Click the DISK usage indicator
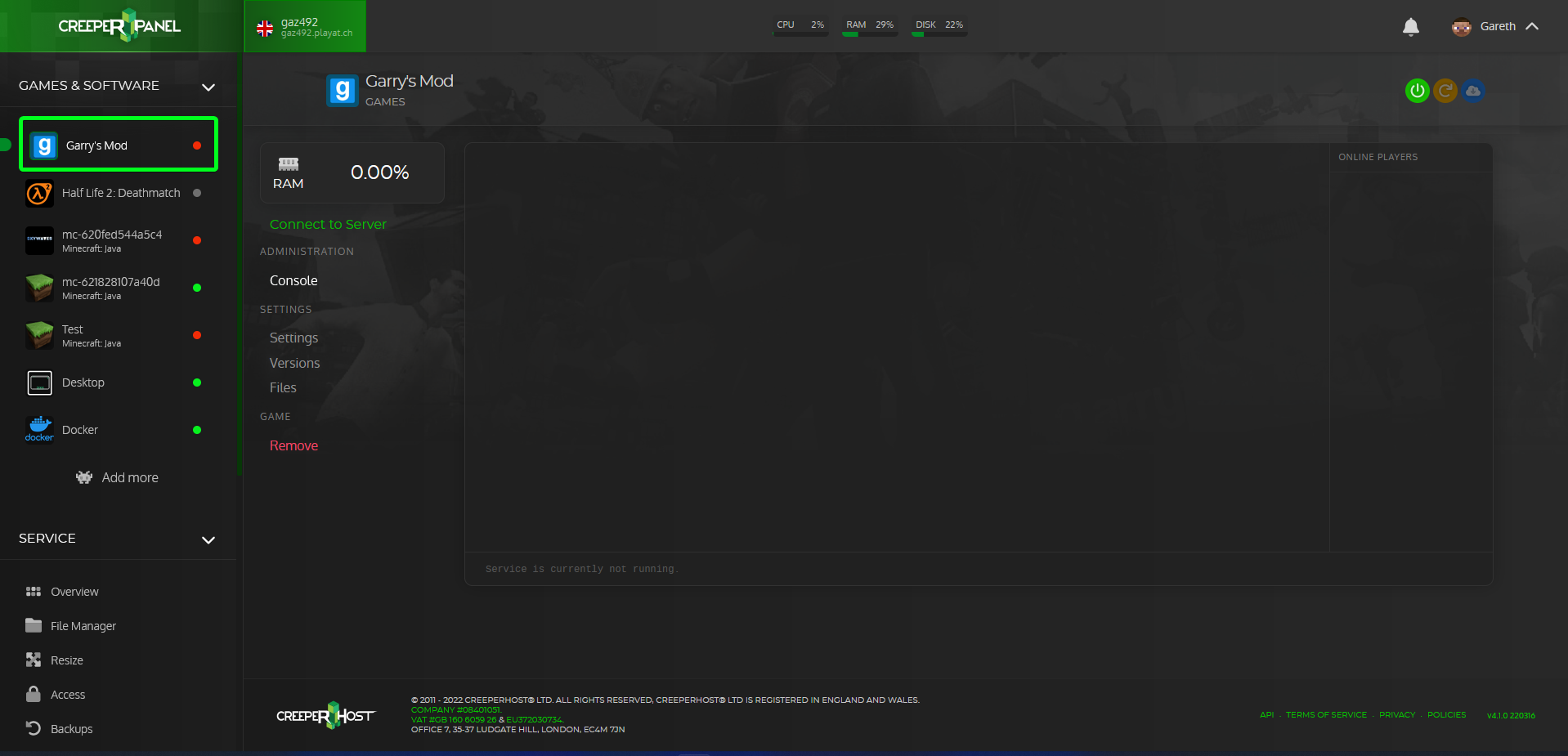1568x756 pixels. tap(939, 26)
